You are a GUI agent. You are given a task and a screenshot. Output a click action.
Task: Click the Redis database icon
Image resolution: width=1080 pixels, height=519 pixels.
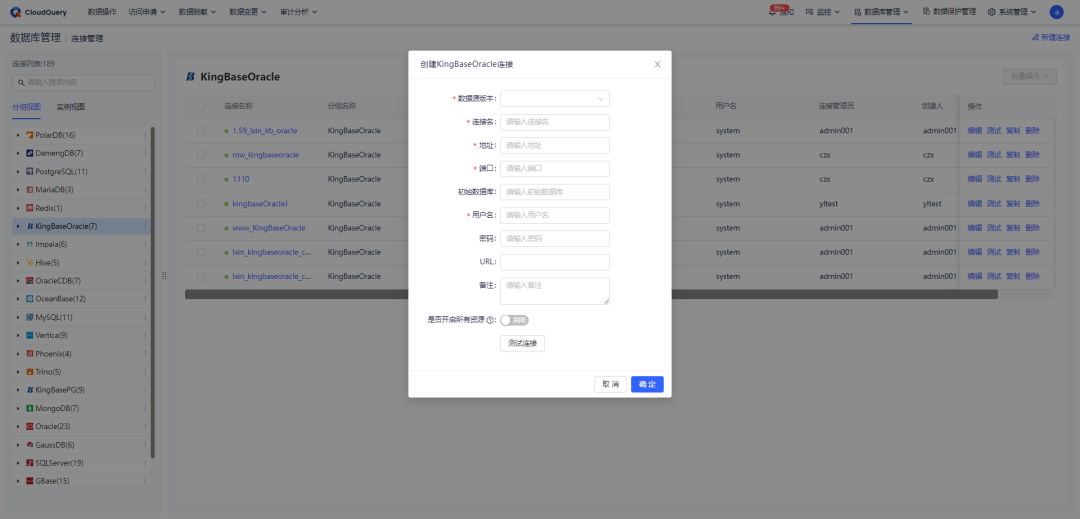pos(30,208)
